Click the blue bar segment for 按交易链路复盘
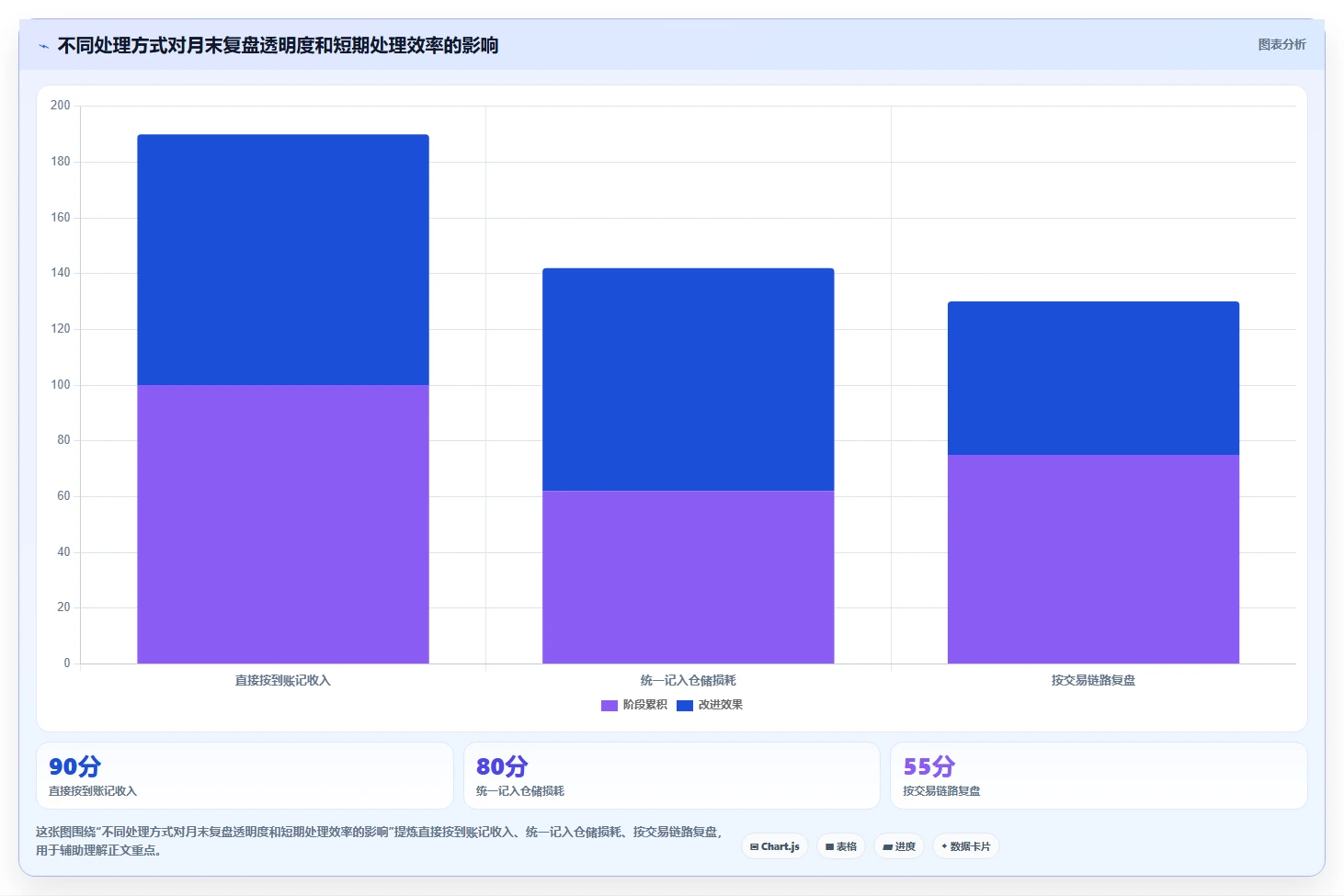The image size is (1344, 896). pyautogui.click(x=1093, y=378)
